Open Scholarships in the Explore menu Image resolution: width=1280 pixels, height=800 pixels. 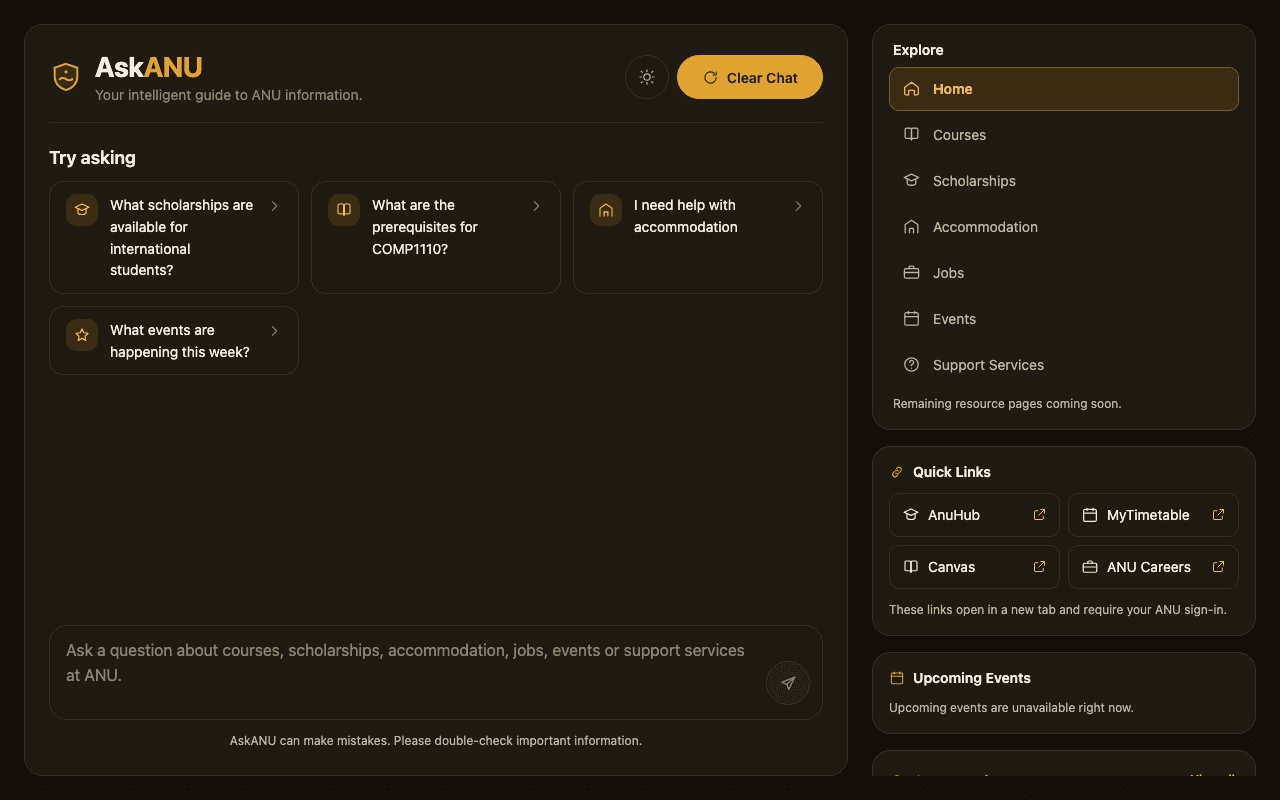1064,181
